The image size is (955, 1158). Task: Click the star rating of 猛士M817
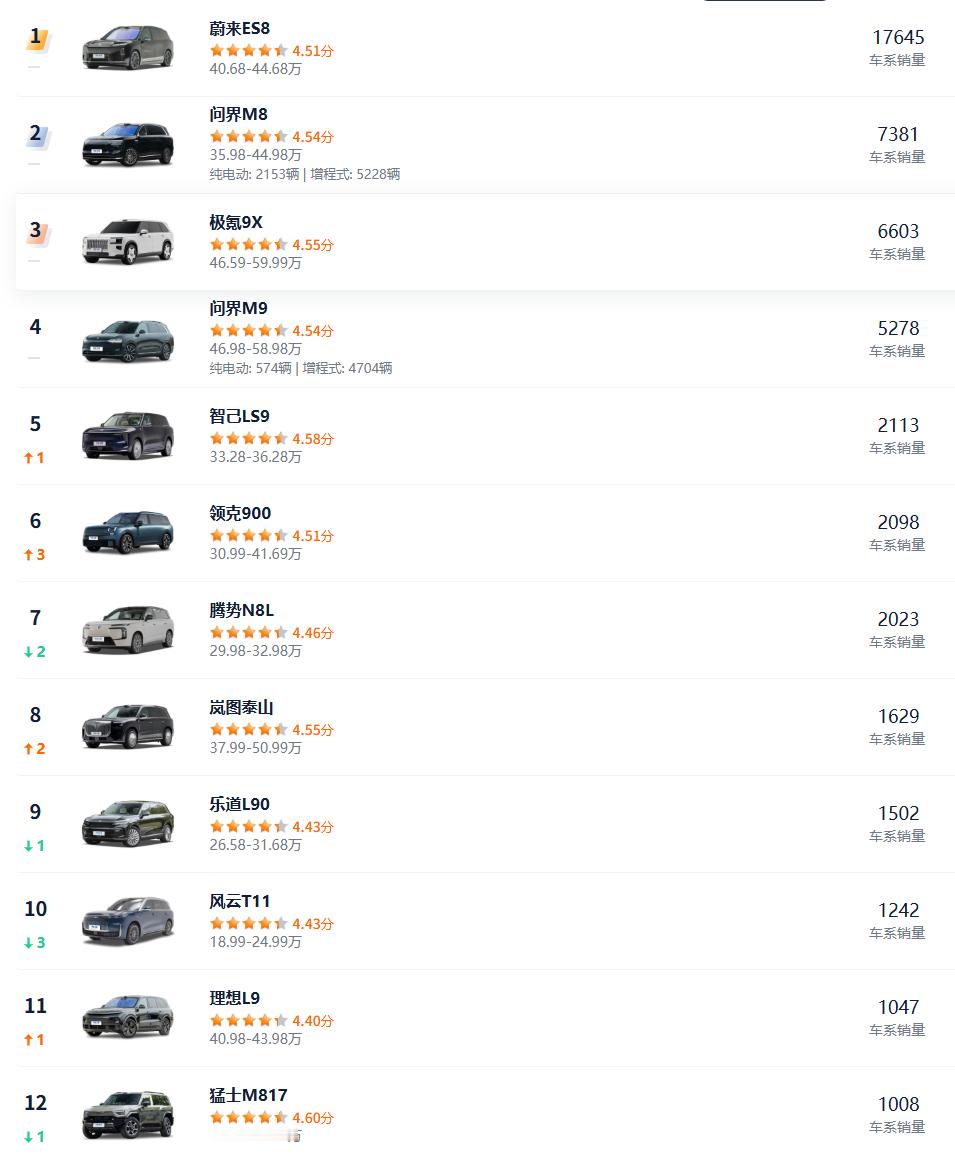click(x=249, y=1118)
